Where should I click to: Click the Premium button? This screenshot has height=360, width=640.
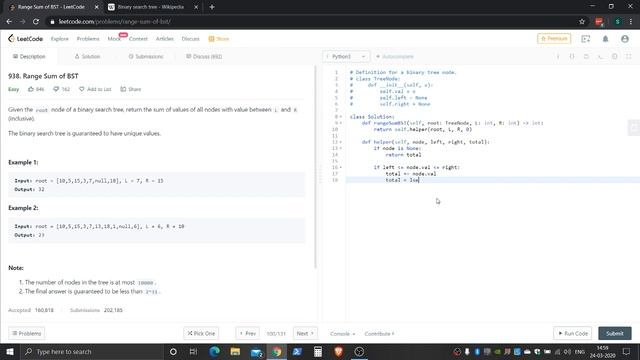[554, 38]
